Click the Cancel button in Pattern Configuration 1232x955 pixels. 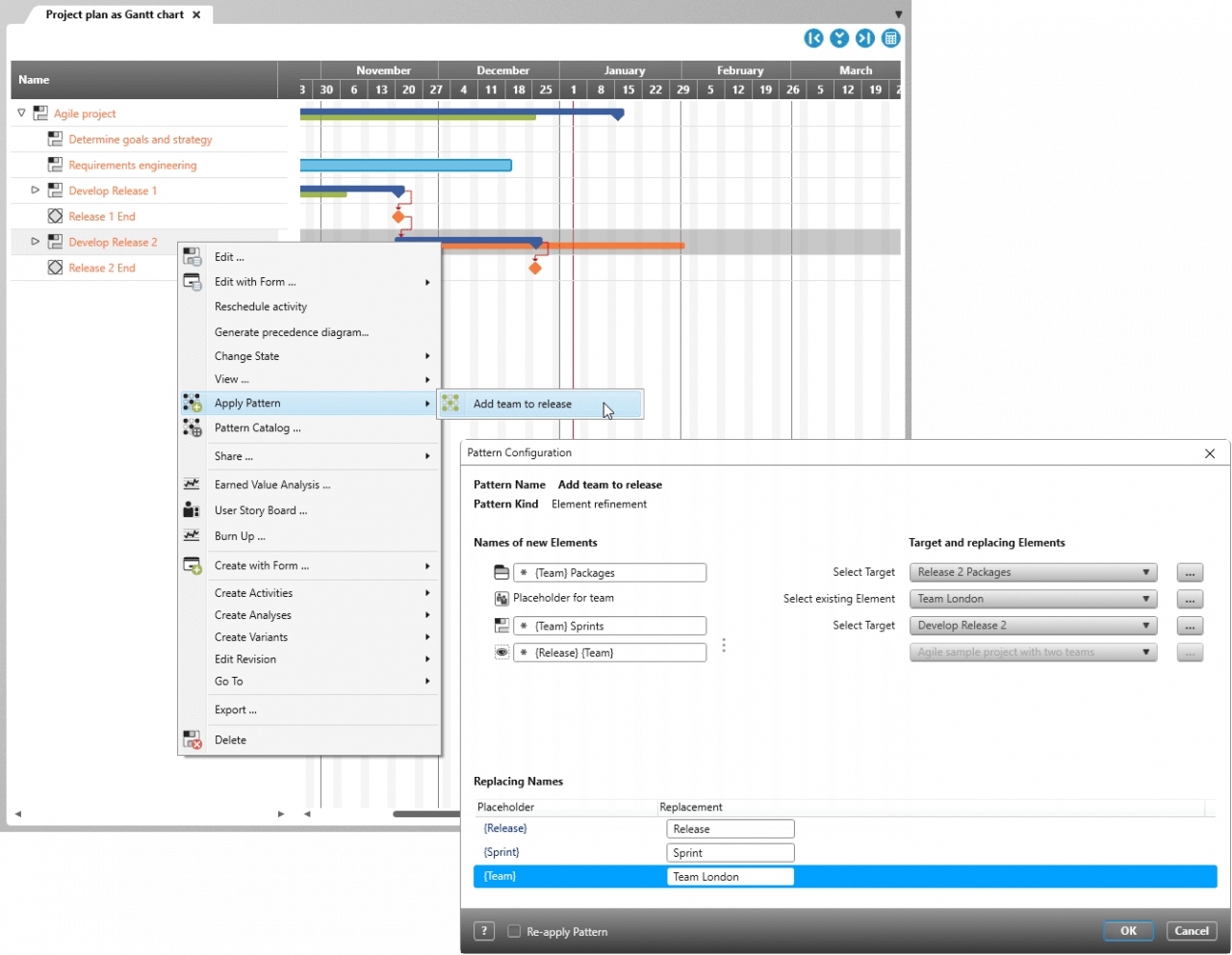(x=1192, y=931)
